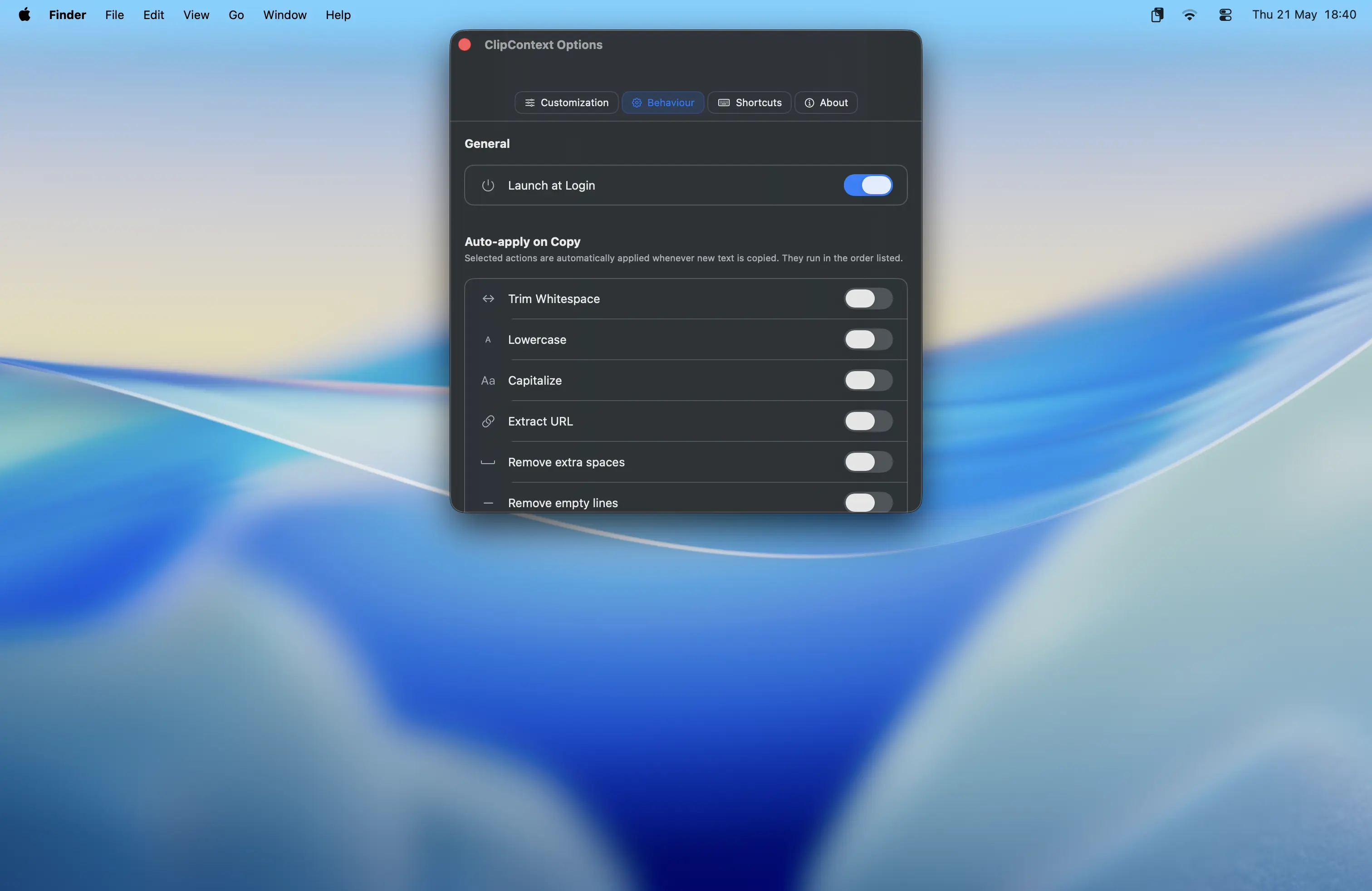
Task: Click the "General" section heading
Action: (x=487, y=143)
